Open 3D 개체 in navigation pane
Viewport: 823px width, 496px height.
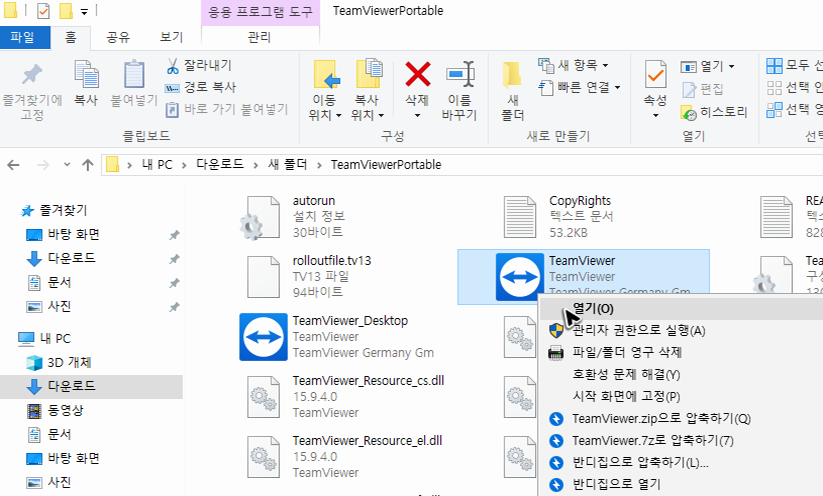69,363
